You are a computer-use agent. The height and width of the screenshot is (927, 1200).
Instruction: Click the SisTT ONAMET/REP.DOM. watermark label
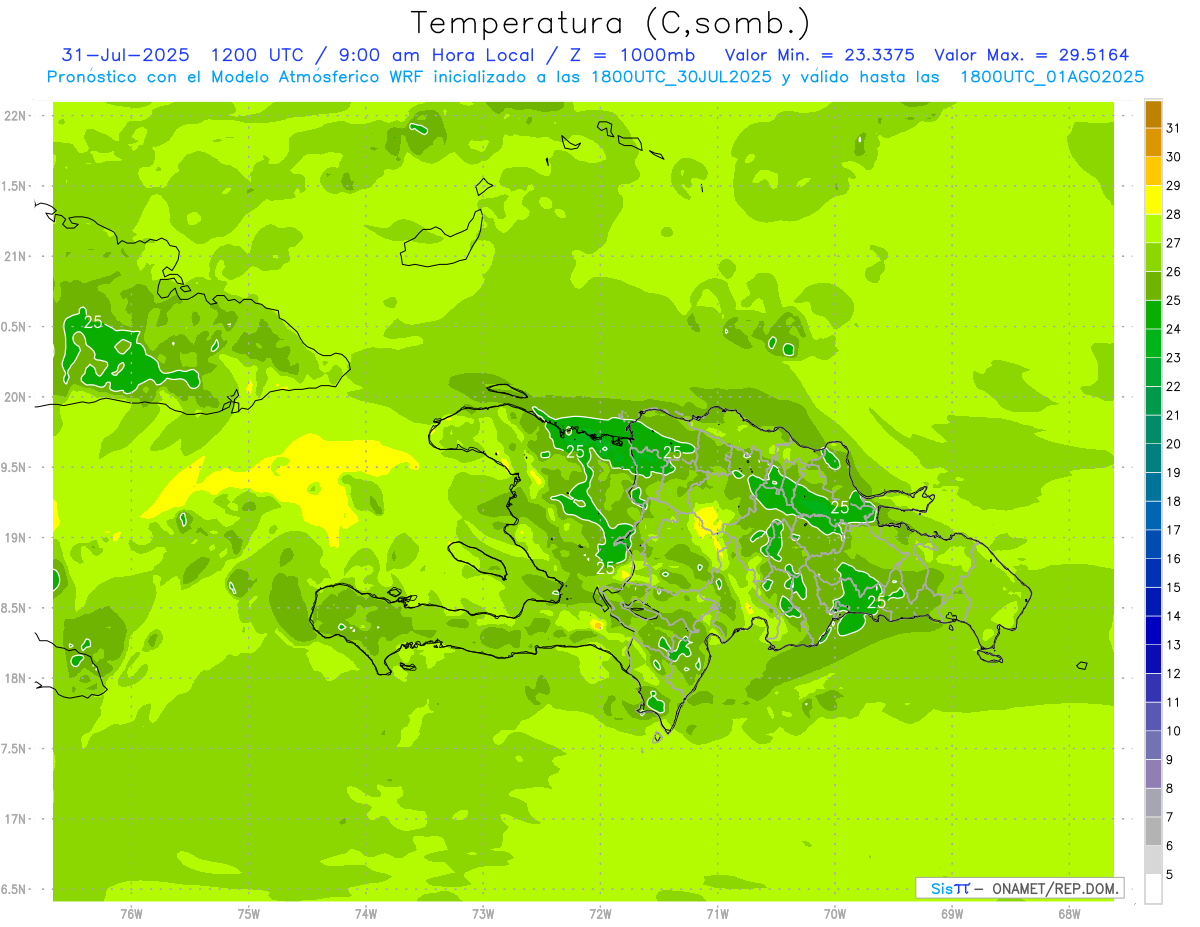[x=1019, y=888]
